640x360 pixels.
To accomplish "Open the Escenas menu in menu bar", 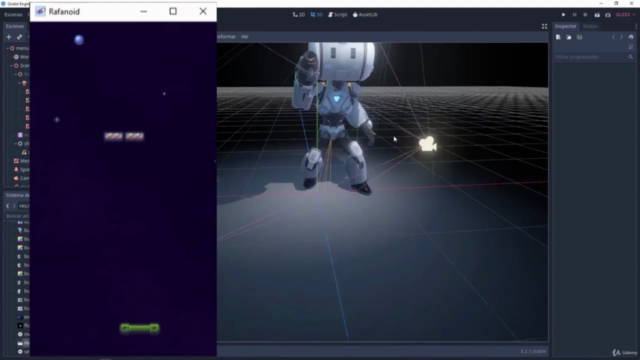I will 13,15.
